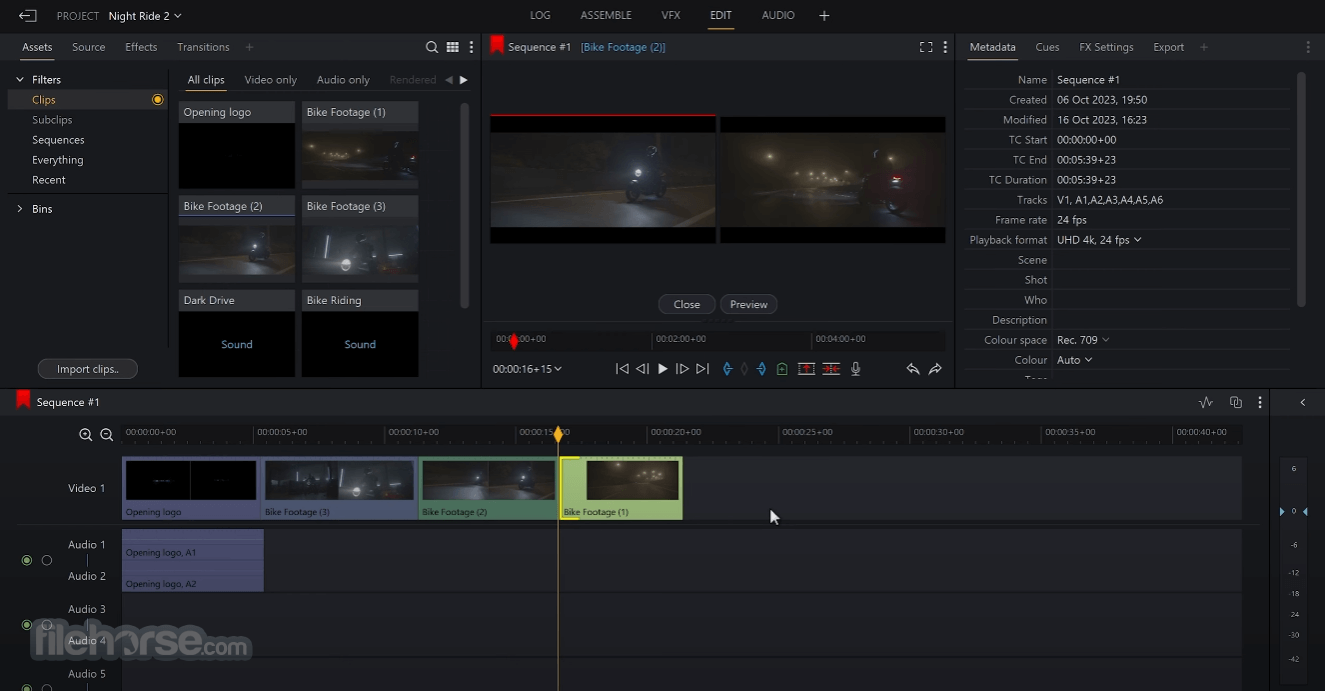This screenshot has height=691, width=1325.
Task: Jump to the start of the clip
Action: click(x=622, y=369)
